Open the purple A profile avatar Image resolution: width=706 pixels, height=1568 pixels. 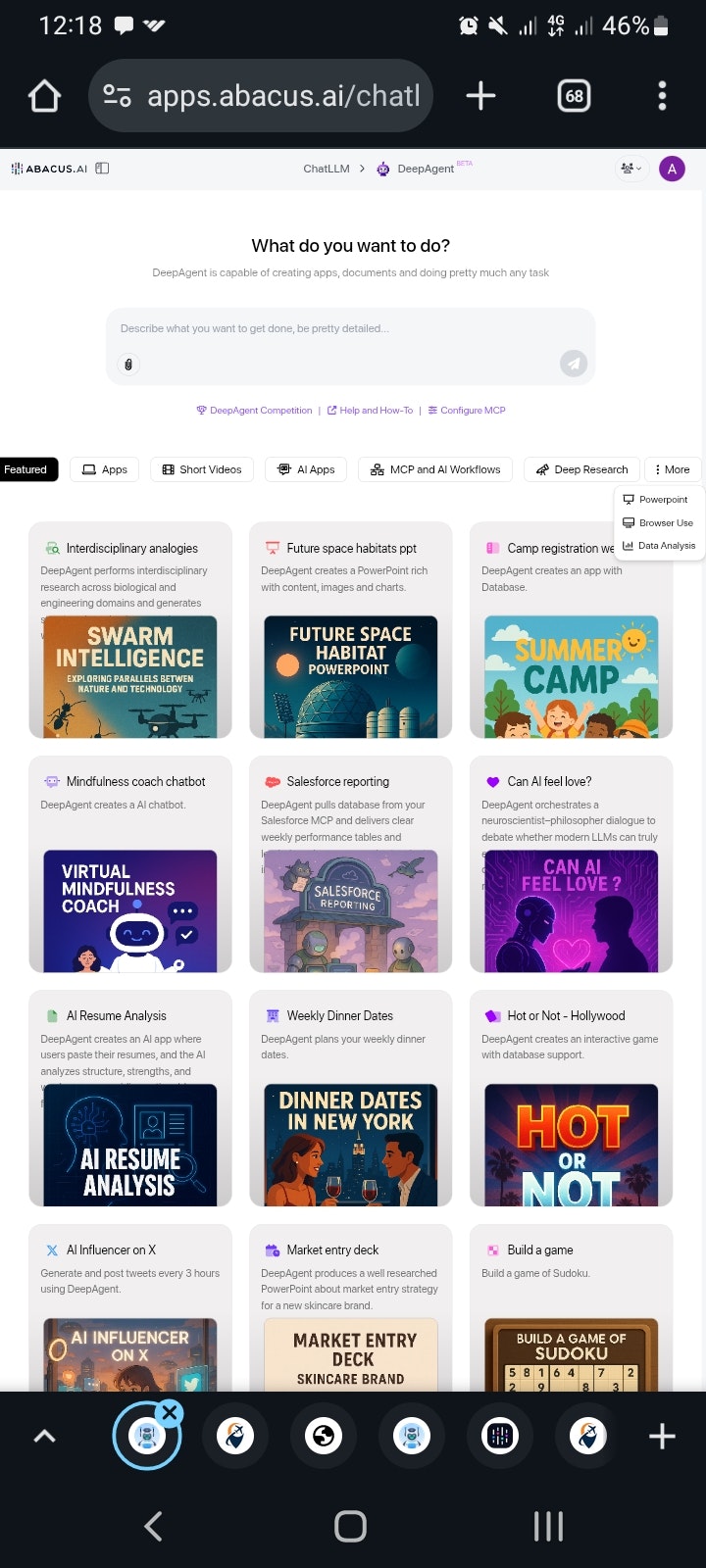pos(672,169)
